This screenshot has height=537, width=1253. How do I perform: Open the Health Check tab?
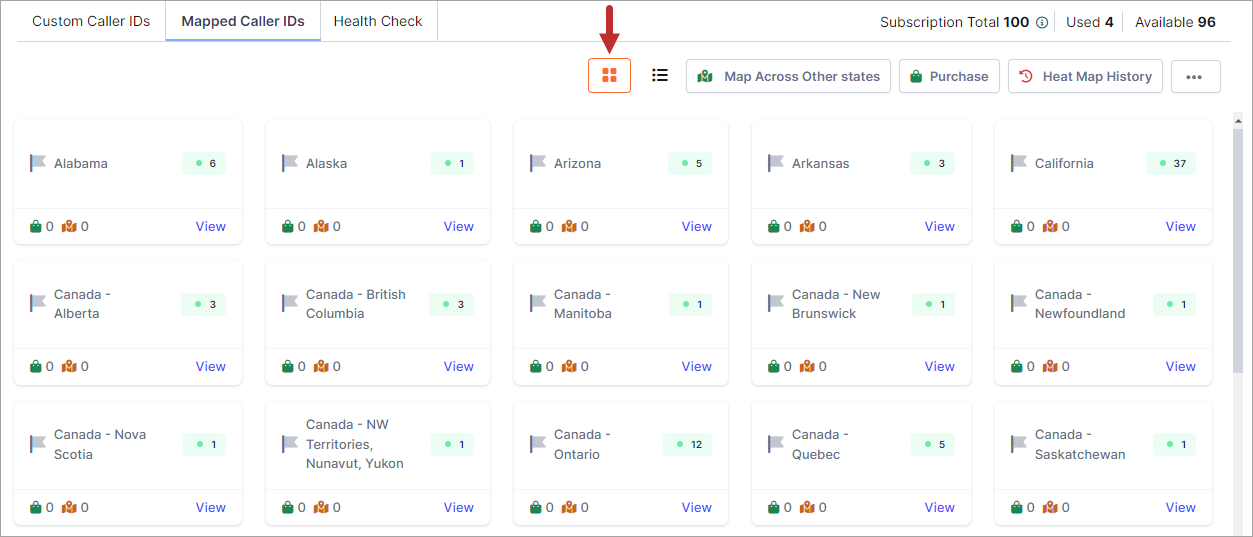378,21
